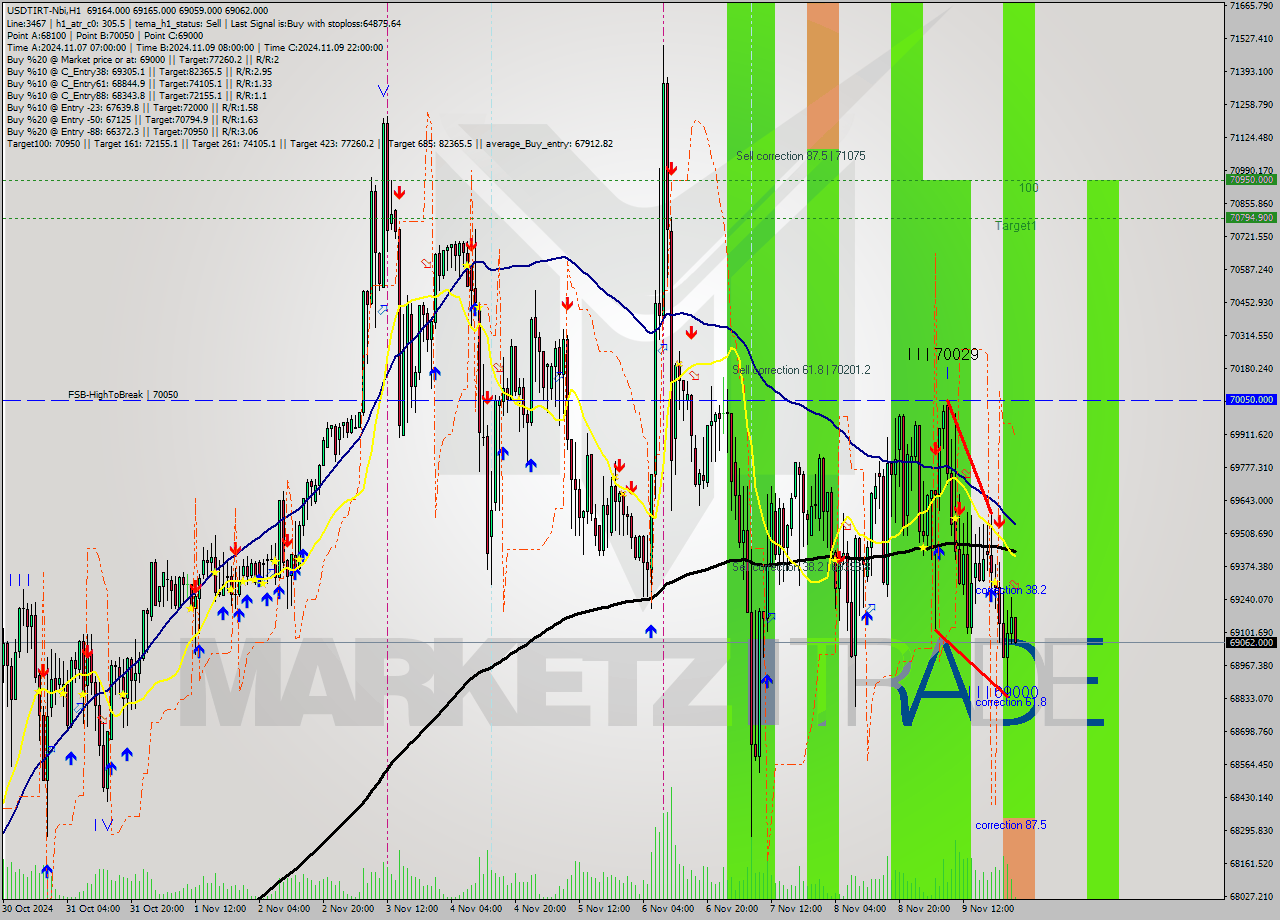Select the Target1 label
1280x920 pixels.
(1015, 226)
